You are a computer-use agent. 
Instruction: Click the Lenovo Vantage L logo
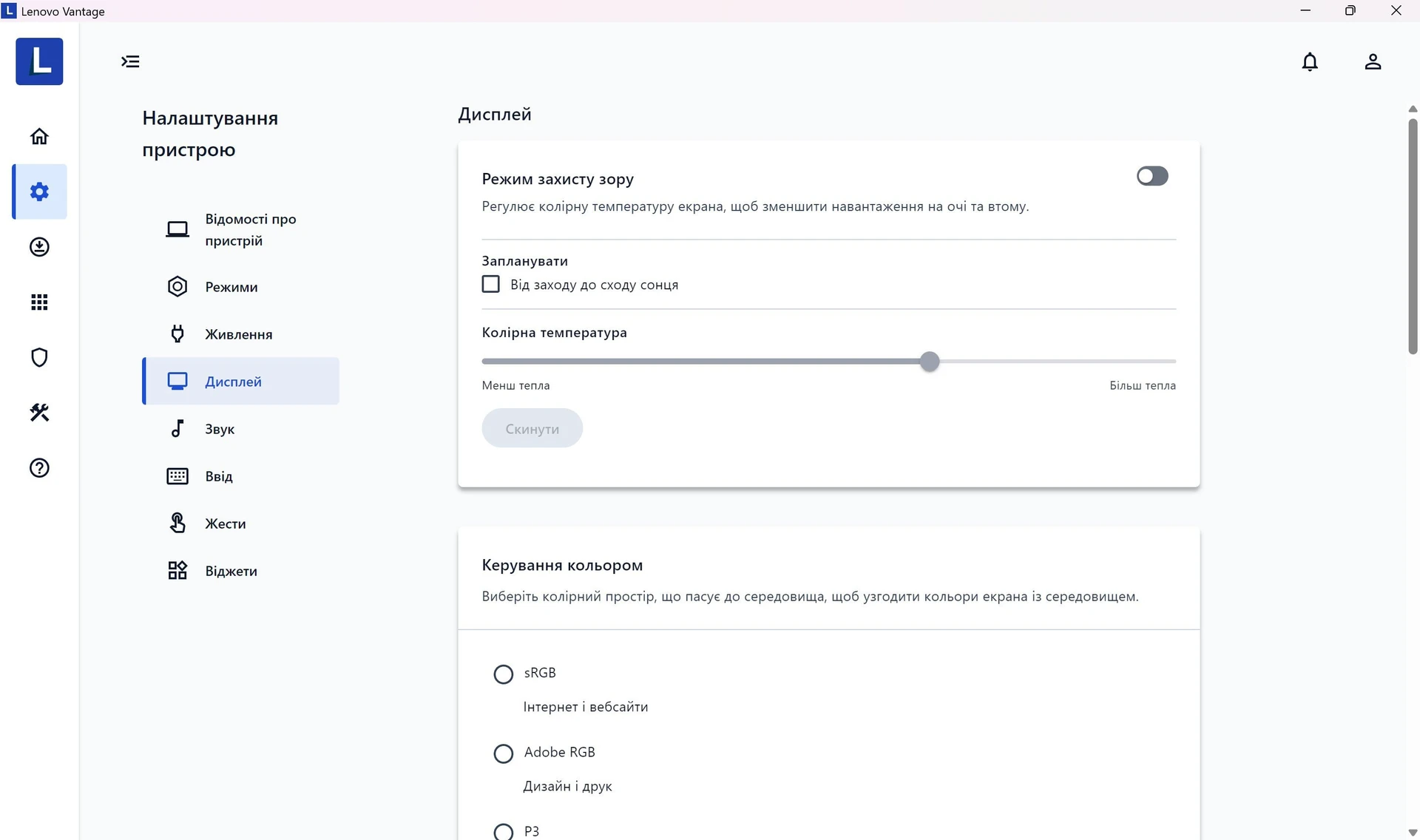coord(39,61)
